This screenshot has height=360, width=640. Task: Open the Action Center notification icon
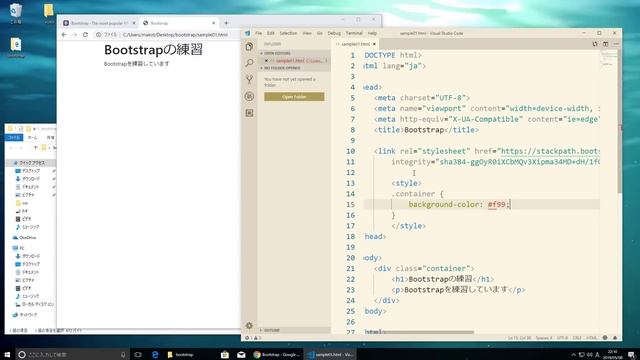631,354
